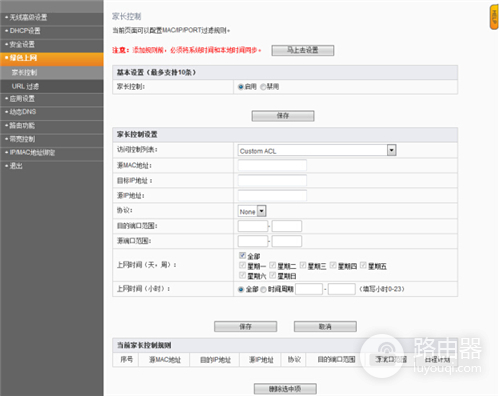
Task: Select the 禁用 disable radio button
Action: click(x=263, y=87)
